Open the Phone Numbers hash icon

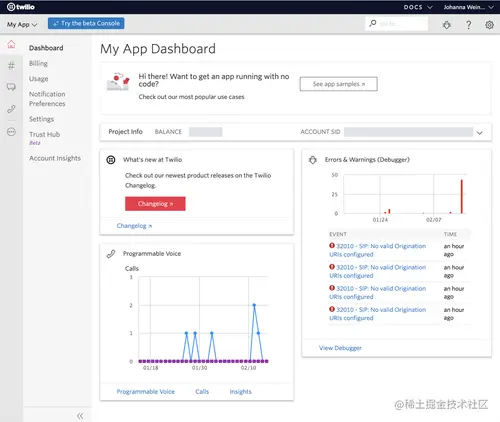[x=11, y=66]
